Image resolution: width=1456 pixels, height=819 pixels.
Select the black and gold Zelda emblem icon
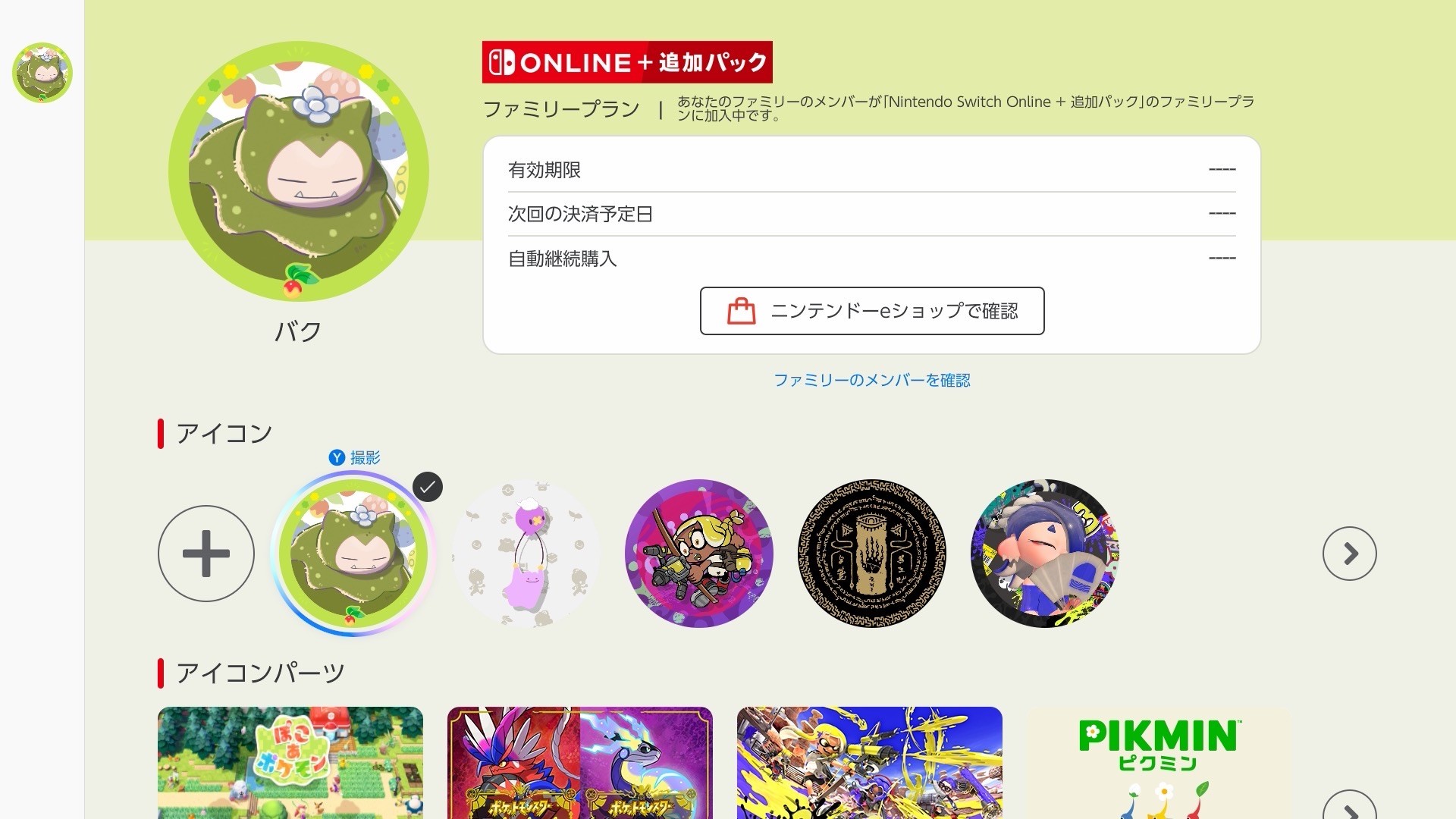pos(872,554)
